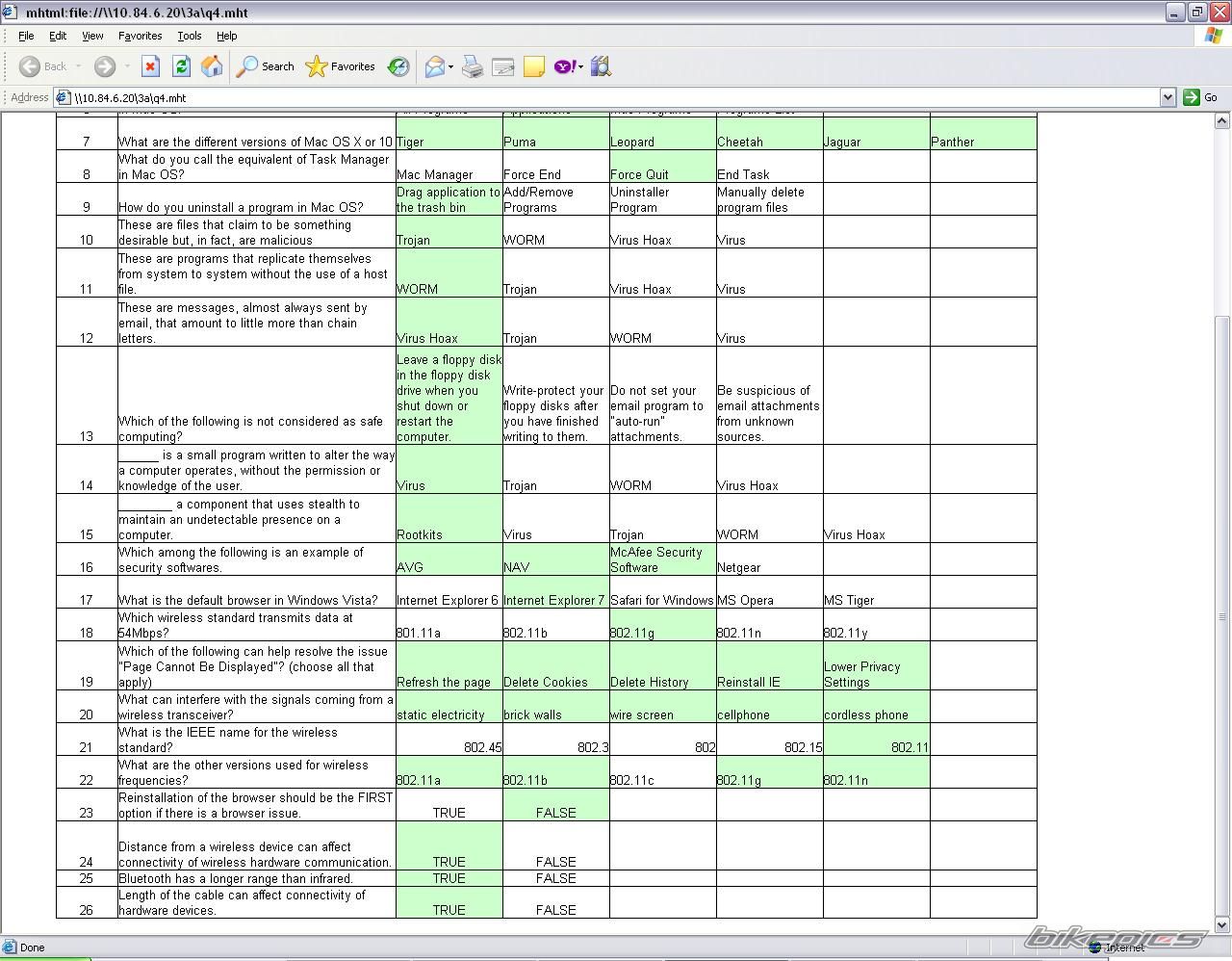The height and width of the screenshot is (961, 1232).
Task: Click the 'End Task' cell in row 8
Action: point(769,167)
